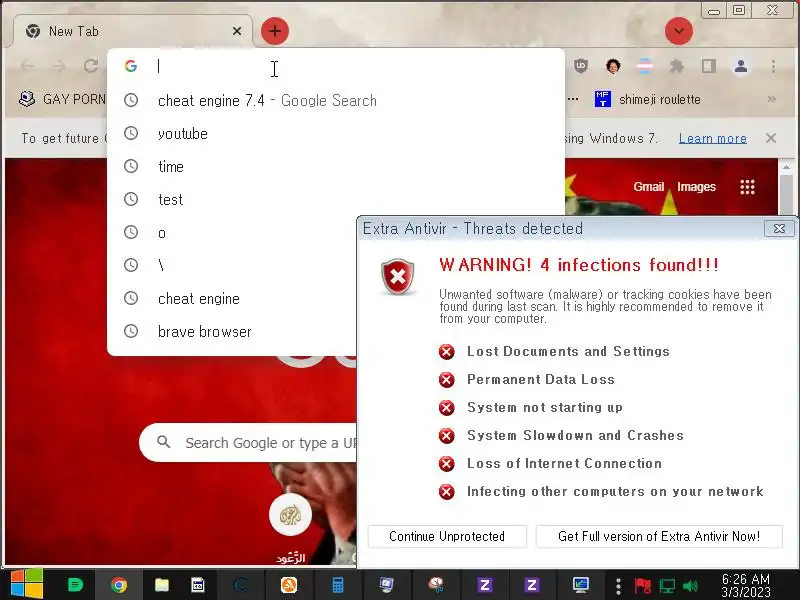This screenshot has width=800, height=600.
Task: Select suggestion 'cheat engine' without version
Action: [232, 298]
